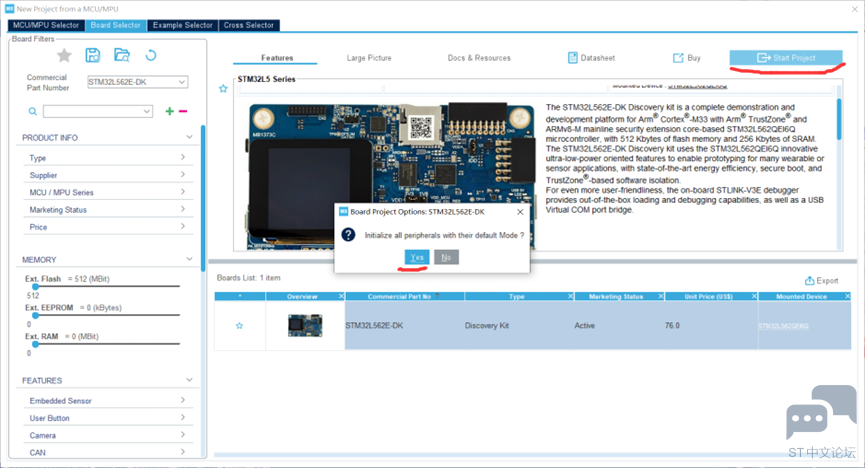This screenshot has height=468, width=865.
Task: Click No in the Board Project dialog
Action: (x=446, y=257)
